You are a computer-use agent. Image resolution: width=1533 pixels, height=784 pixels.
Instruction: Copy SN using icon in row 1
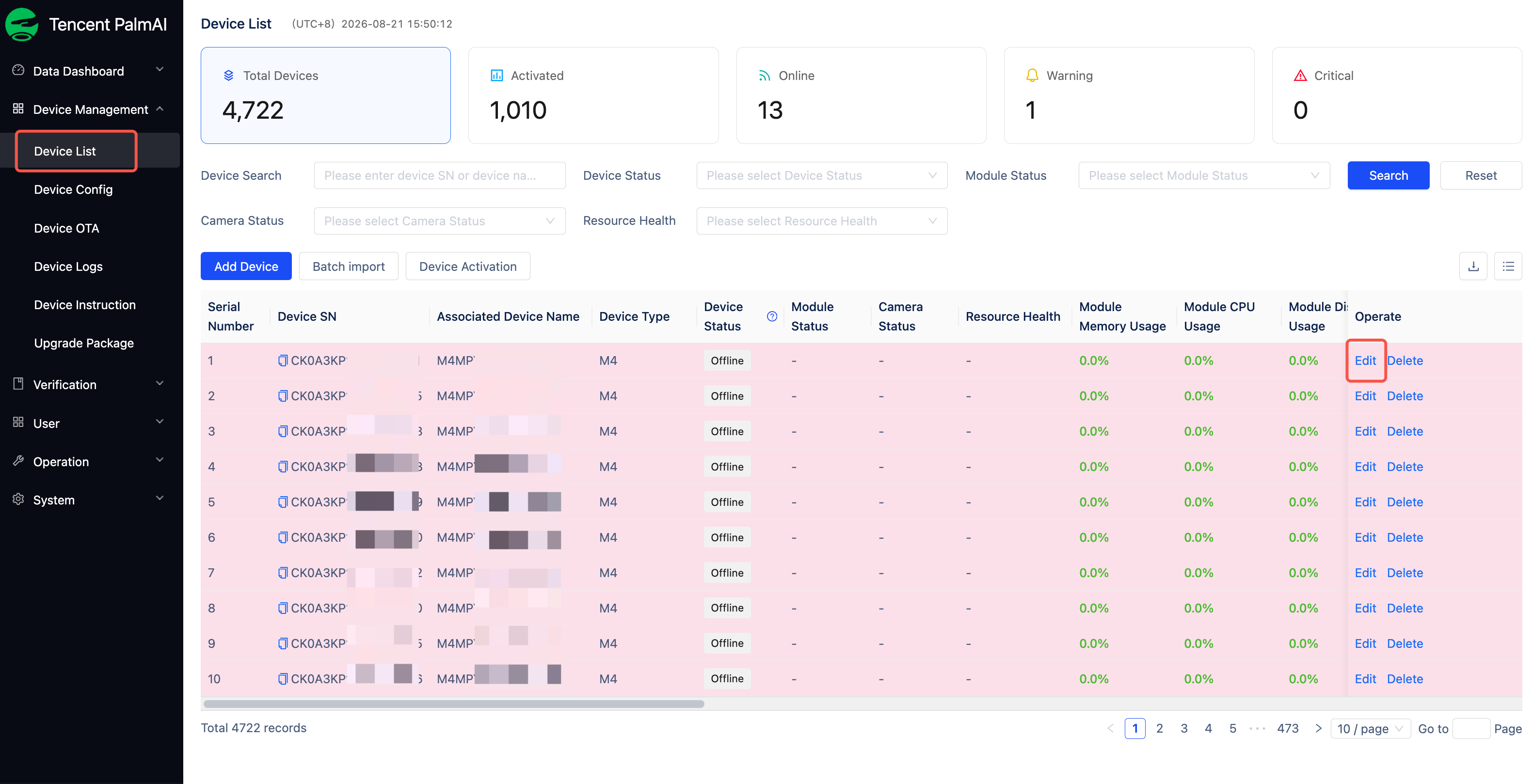tap(283, 361)
